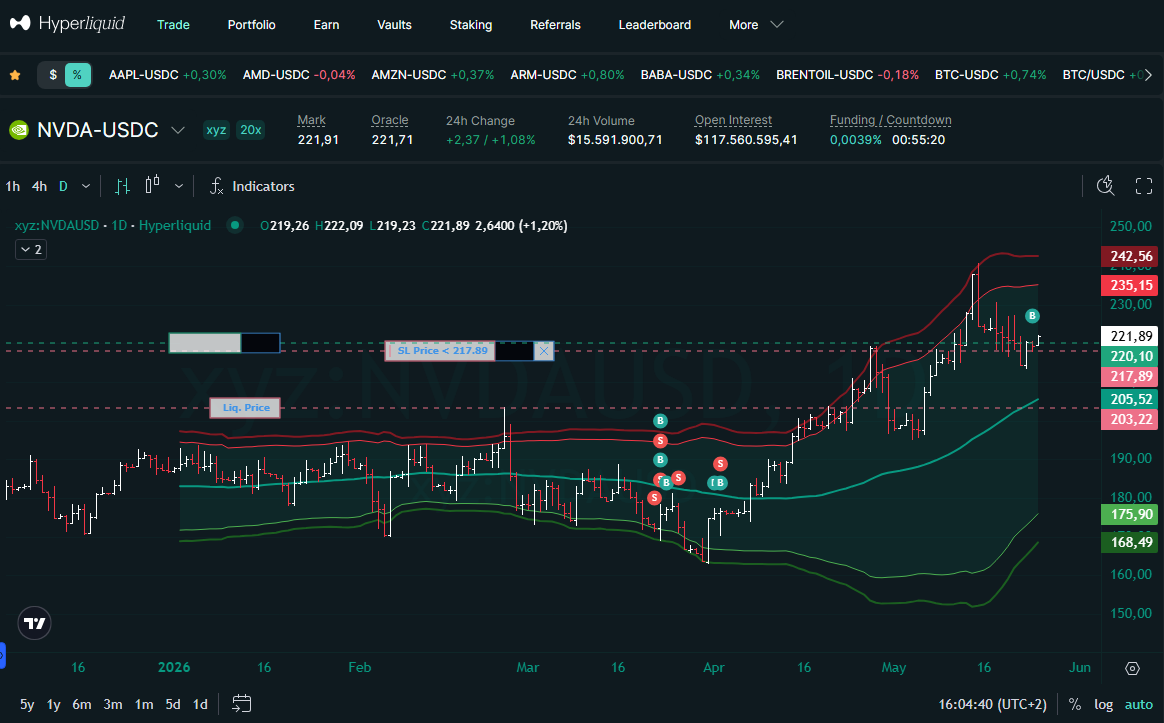Image resolution: width=1164 pixels, height=723 pixels.
Task: Click the Open Interest label
Action: pos(733,120)
